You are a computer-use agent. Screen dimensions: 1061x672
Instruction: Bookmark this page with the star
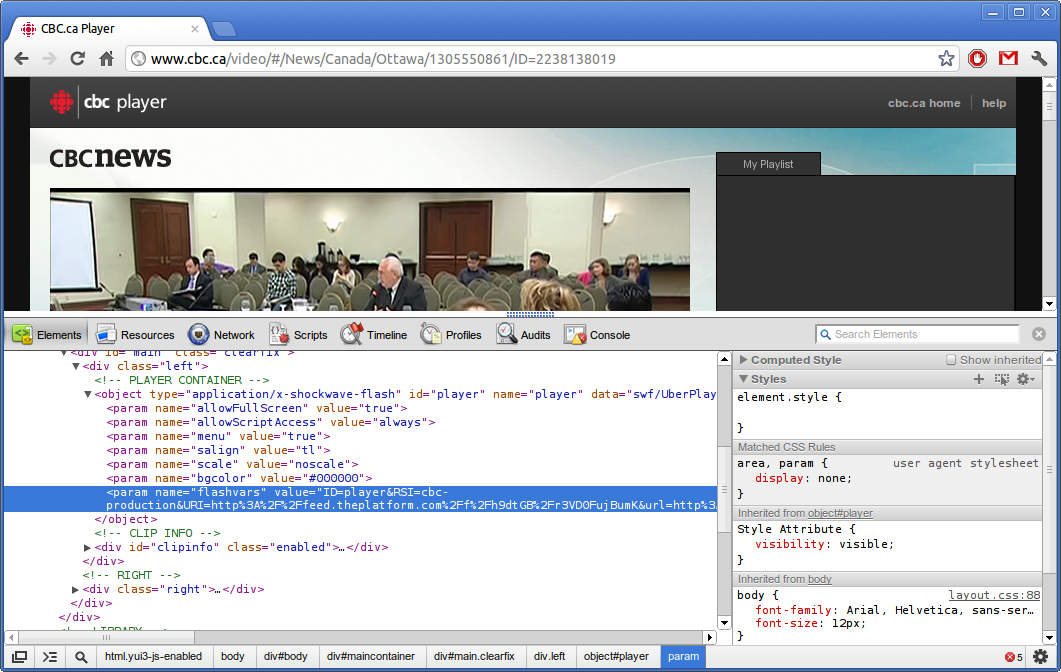pyautogui.click(x=946, y=59)
